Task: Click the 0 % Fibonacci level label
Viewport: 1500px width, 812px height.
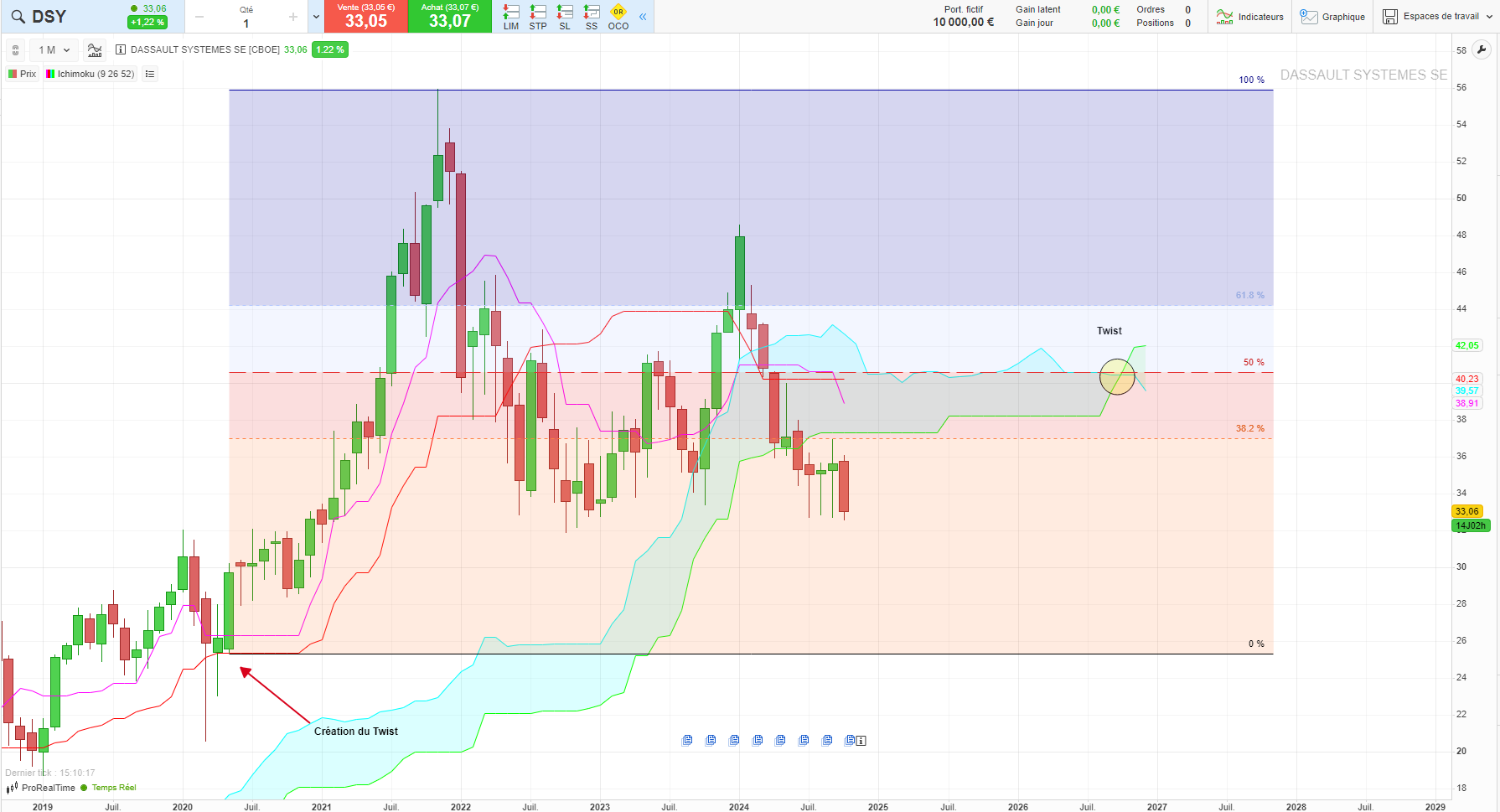Action: pyautogui.click(x=1256, y=644)
